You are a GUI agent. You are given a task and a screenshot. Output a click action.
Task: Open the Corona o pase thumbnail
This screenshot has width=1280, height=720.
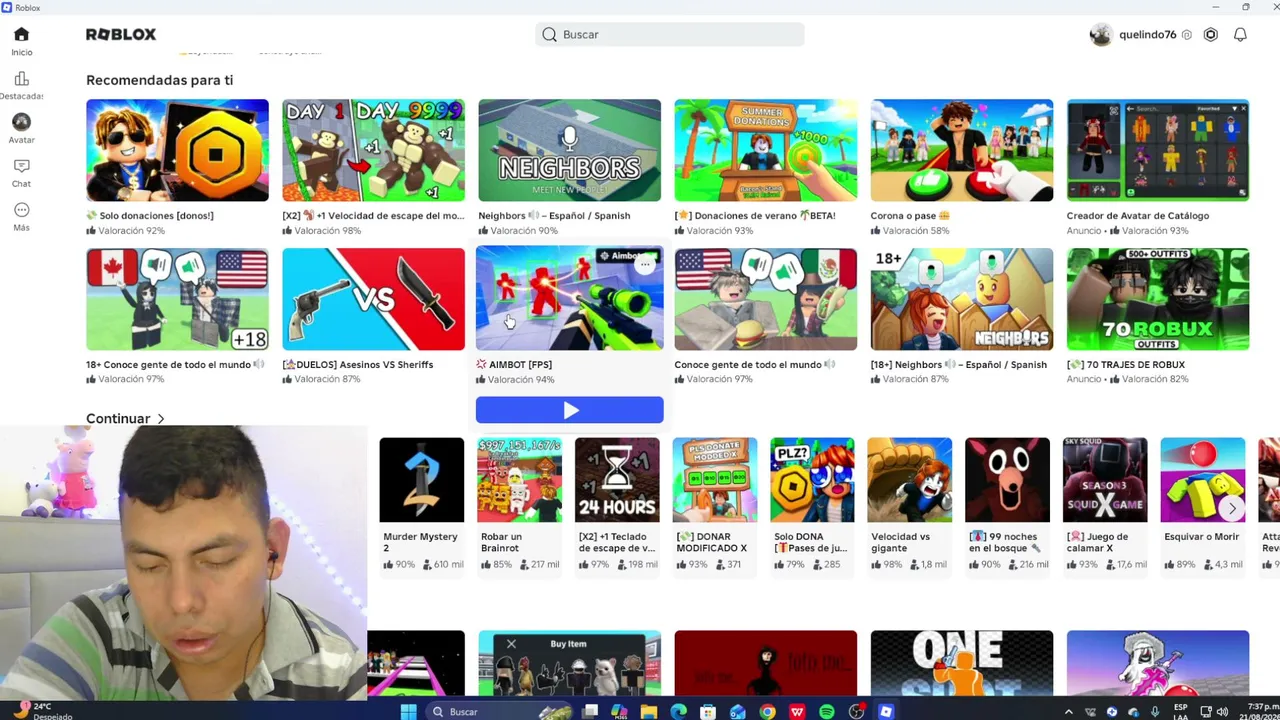tap(961, 150)
